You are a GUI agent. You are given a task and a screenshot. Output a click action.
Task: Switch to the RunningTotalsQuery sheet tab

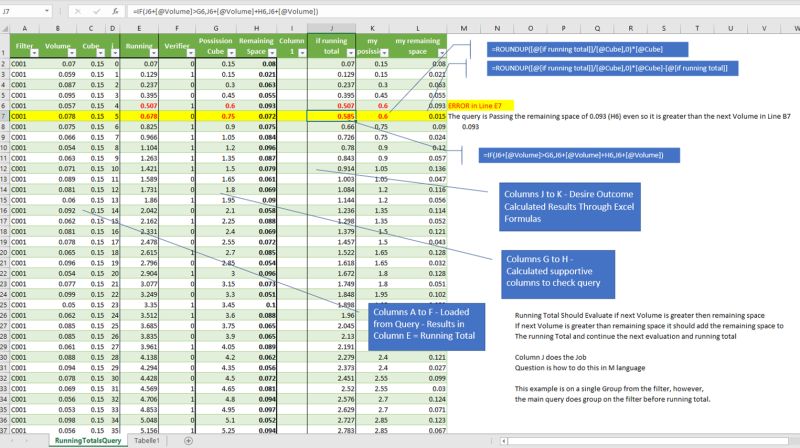pos(88,441)
